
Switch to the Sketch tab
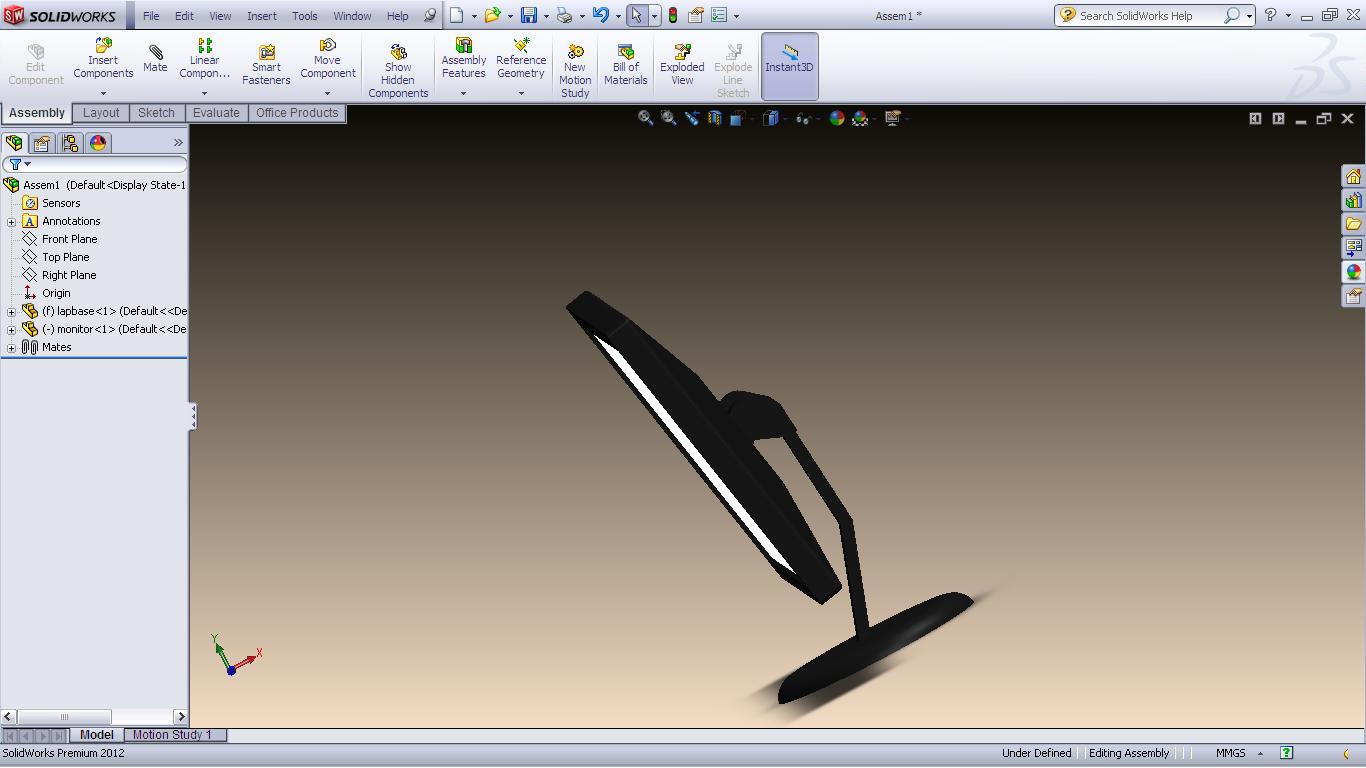coord(156,113)
